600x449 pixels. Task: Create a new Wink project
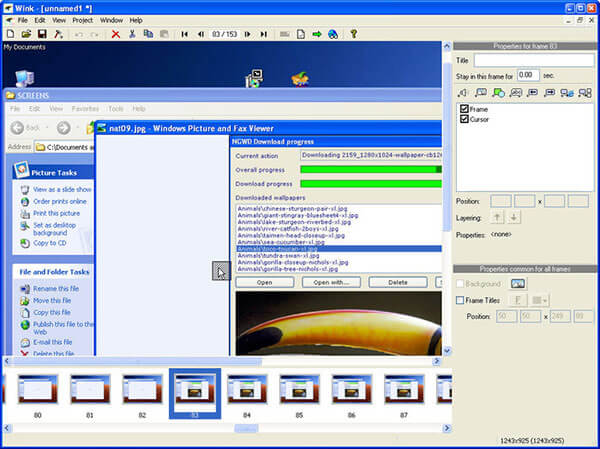11,34
